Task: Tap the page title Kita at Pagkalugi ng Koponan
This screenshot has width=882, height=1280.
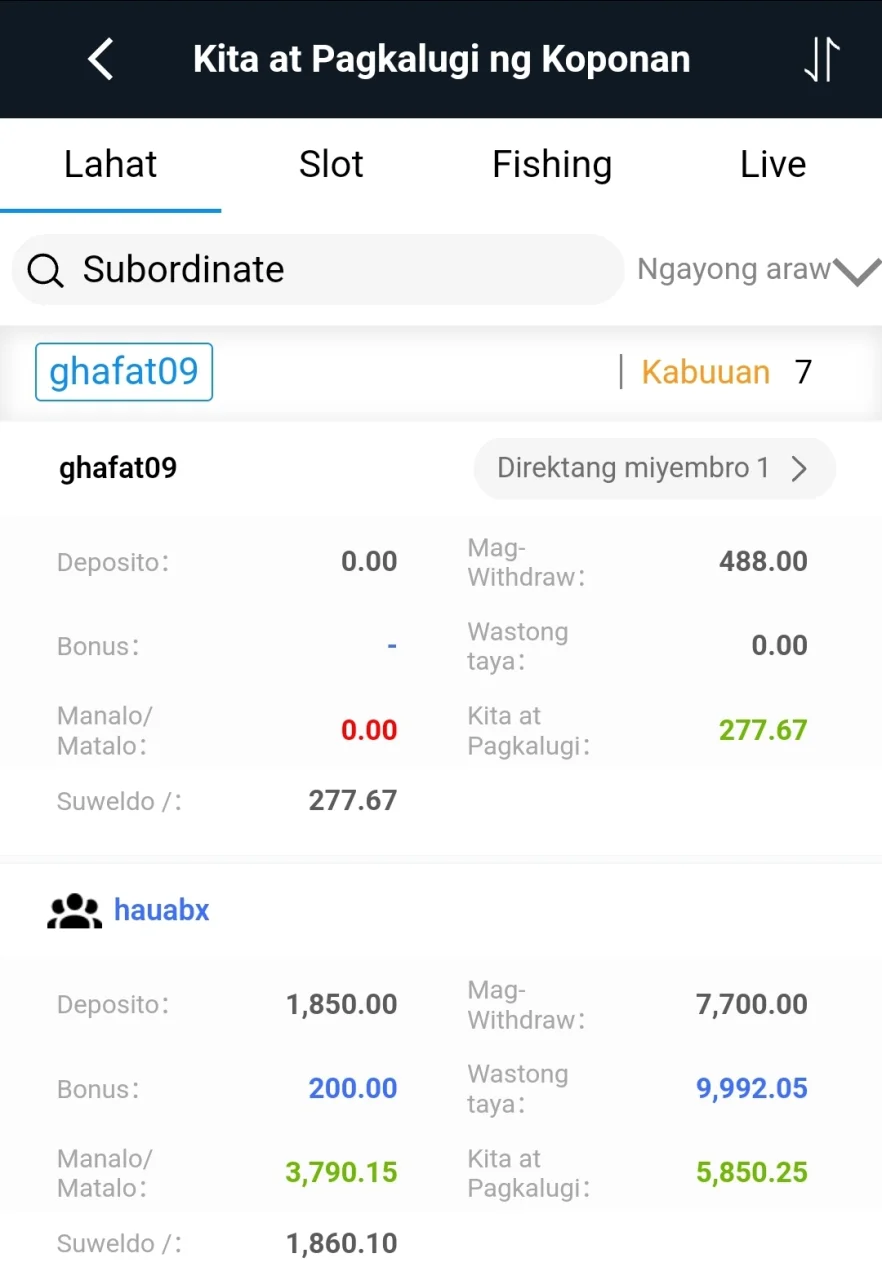Action: (441, 60)
